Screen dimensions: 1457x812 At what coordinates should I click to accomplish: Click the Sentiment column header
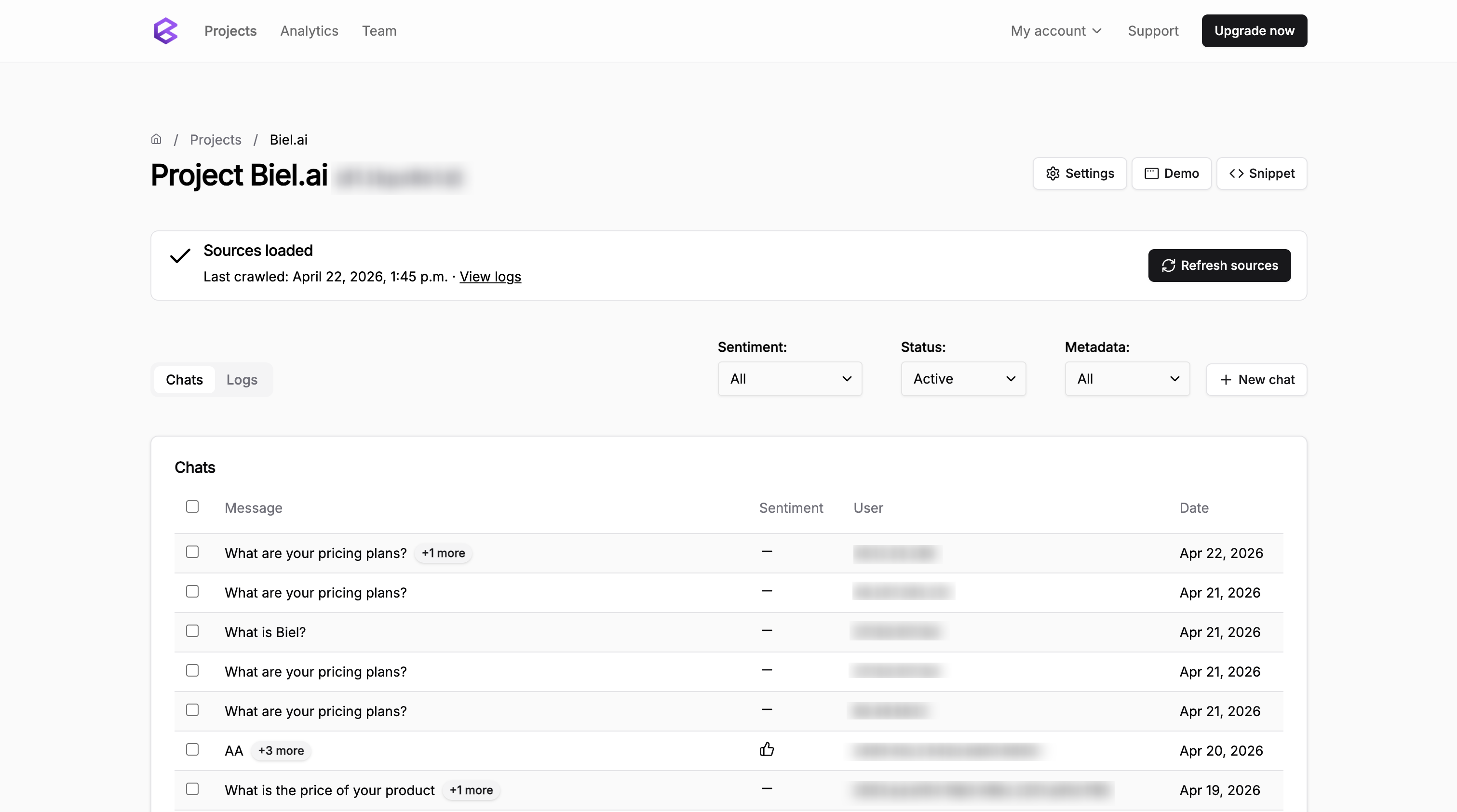point(791,508)
